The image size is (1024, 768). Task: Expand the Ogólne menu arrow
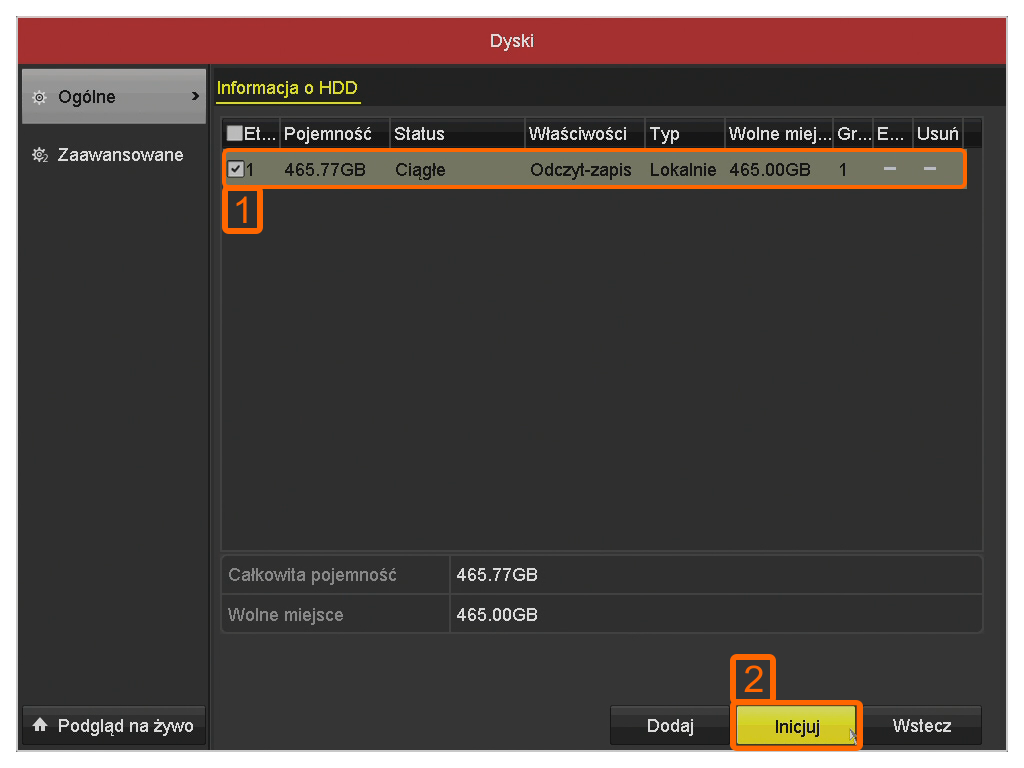[x=195, y=97]
